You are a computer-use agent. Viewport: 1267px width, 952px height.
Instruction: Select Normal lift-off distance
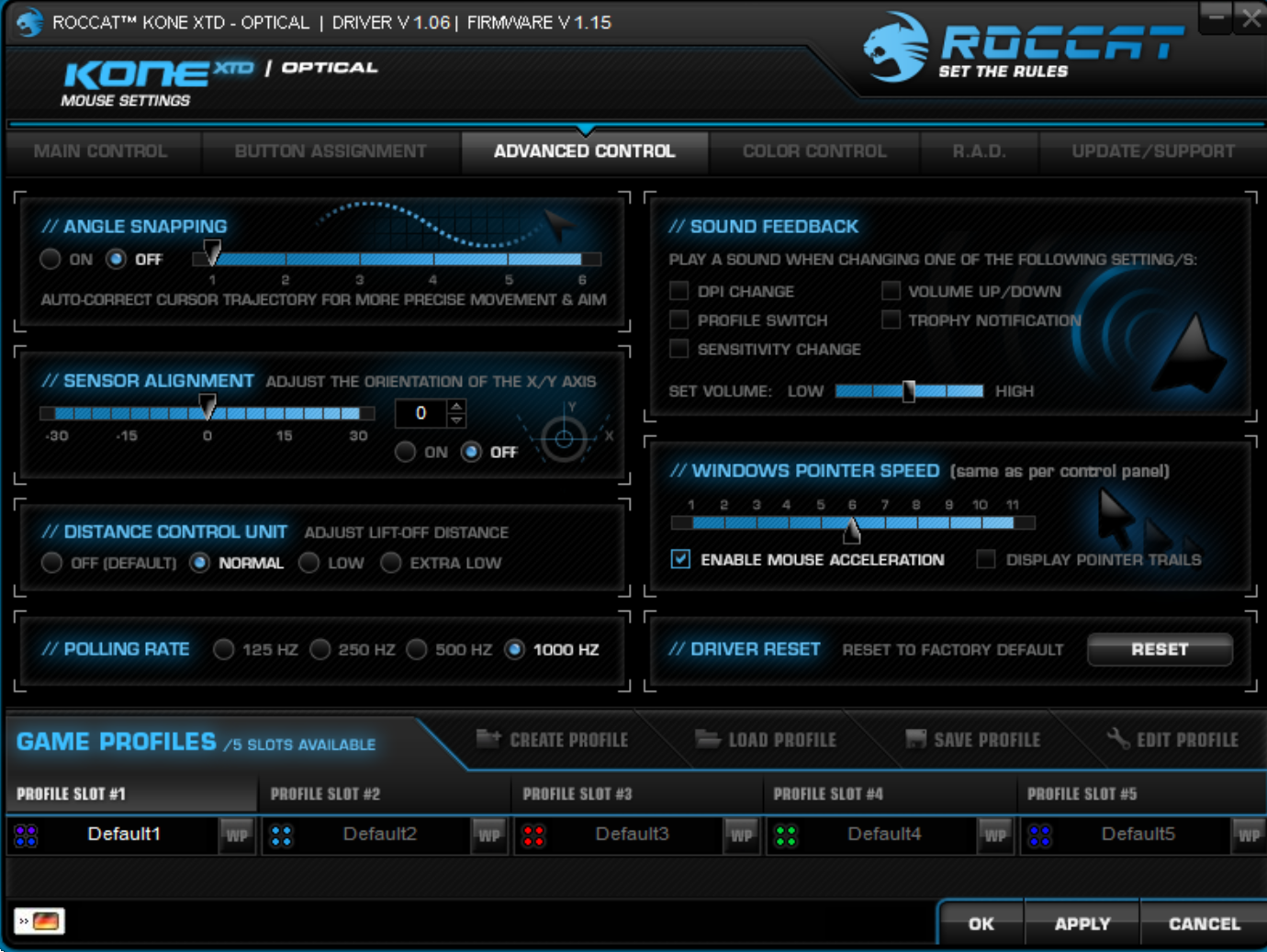199,563
